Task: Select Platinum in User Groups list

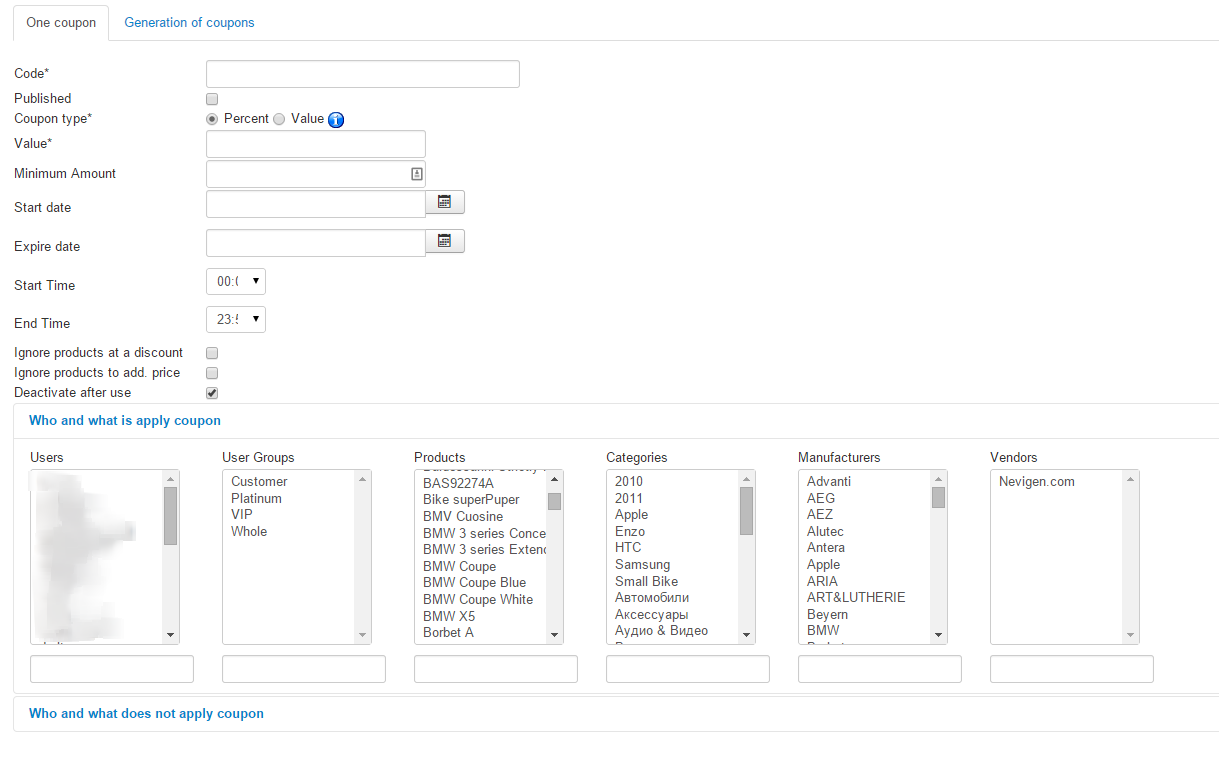Action: (256, 498)
